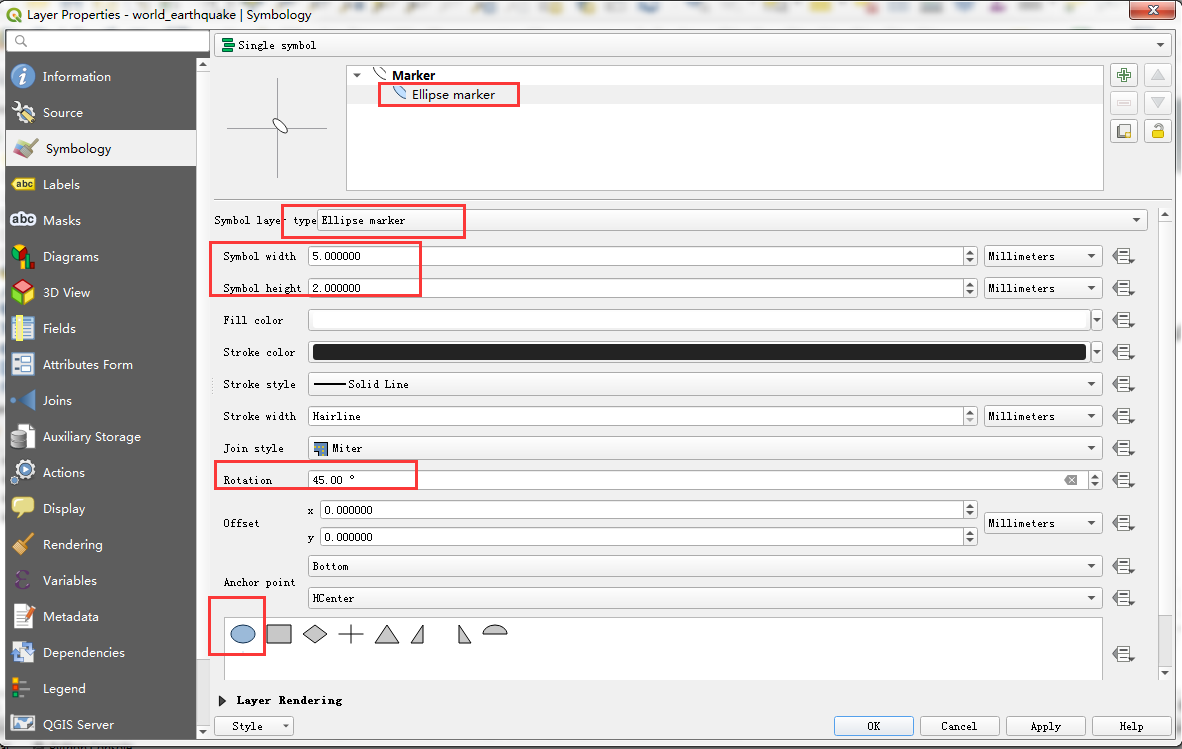Select the semicircle shape
The image size is (1182, 749).
point(495,630)
